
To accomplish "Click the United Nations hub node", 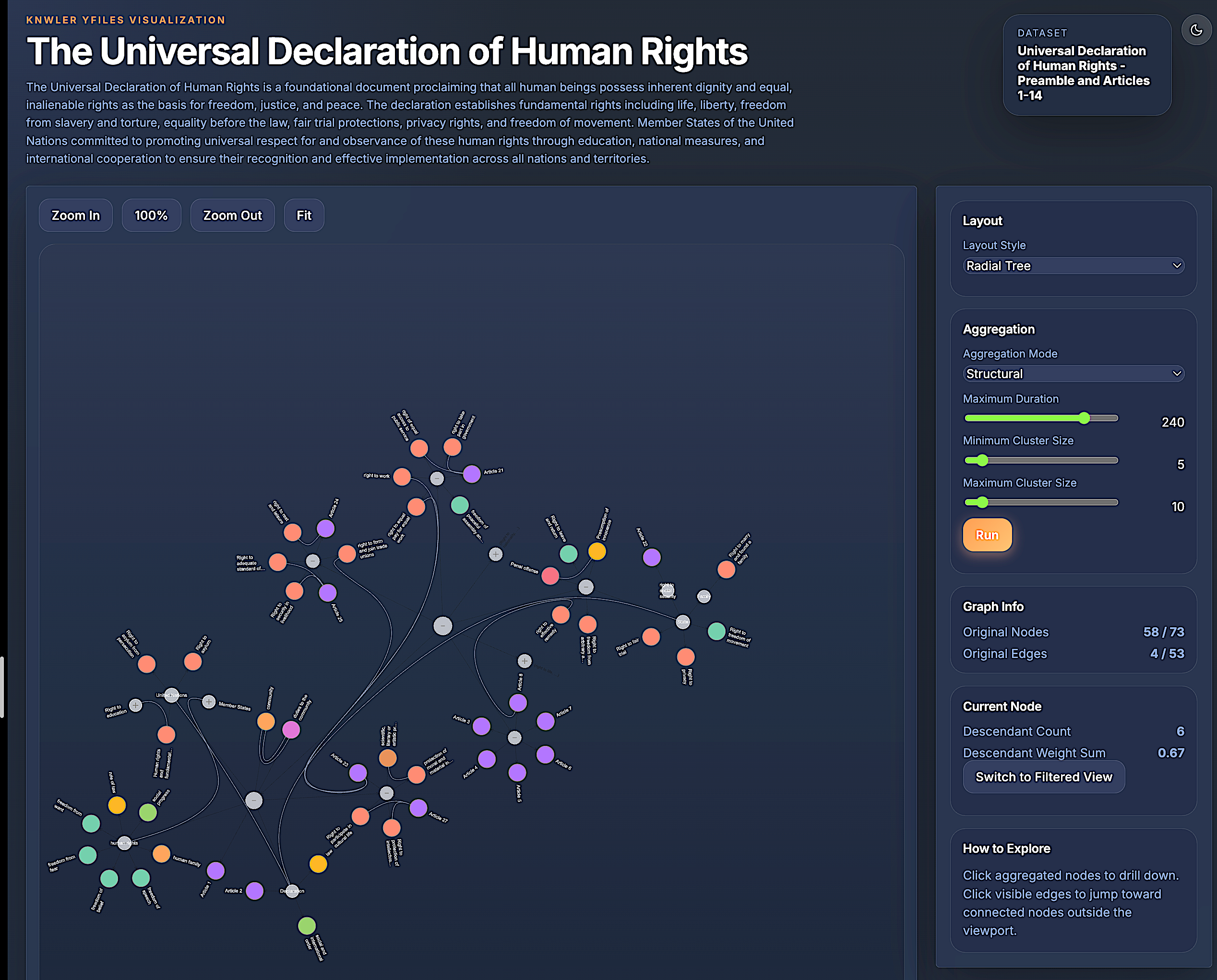I will (172, 695).
